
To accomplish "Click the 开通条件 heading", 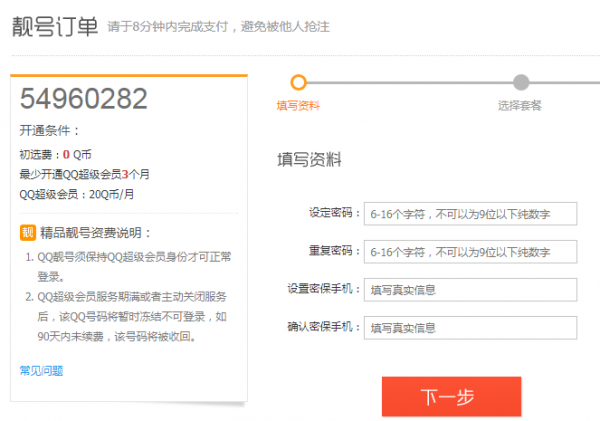I will [50, 131].
